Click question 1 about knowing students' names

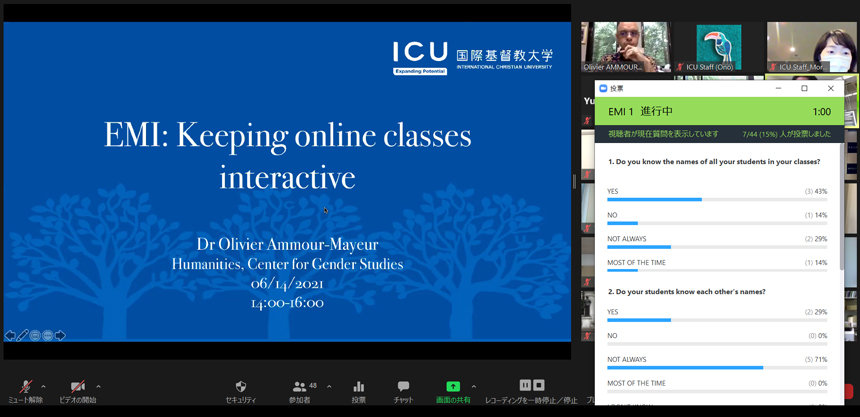[714, 162]
